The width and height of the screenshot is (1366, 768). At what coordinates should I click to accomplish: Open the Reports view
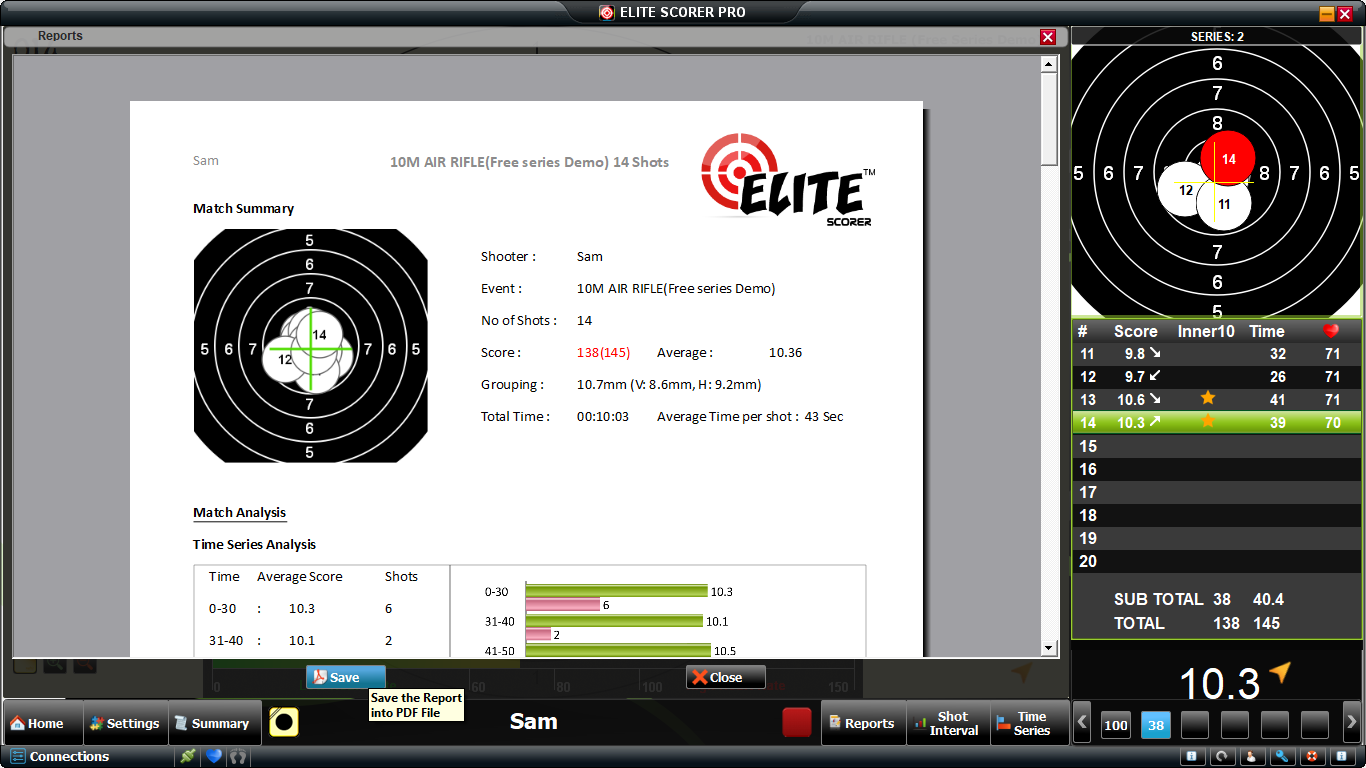pyautogui.click(x=863, y=723)
